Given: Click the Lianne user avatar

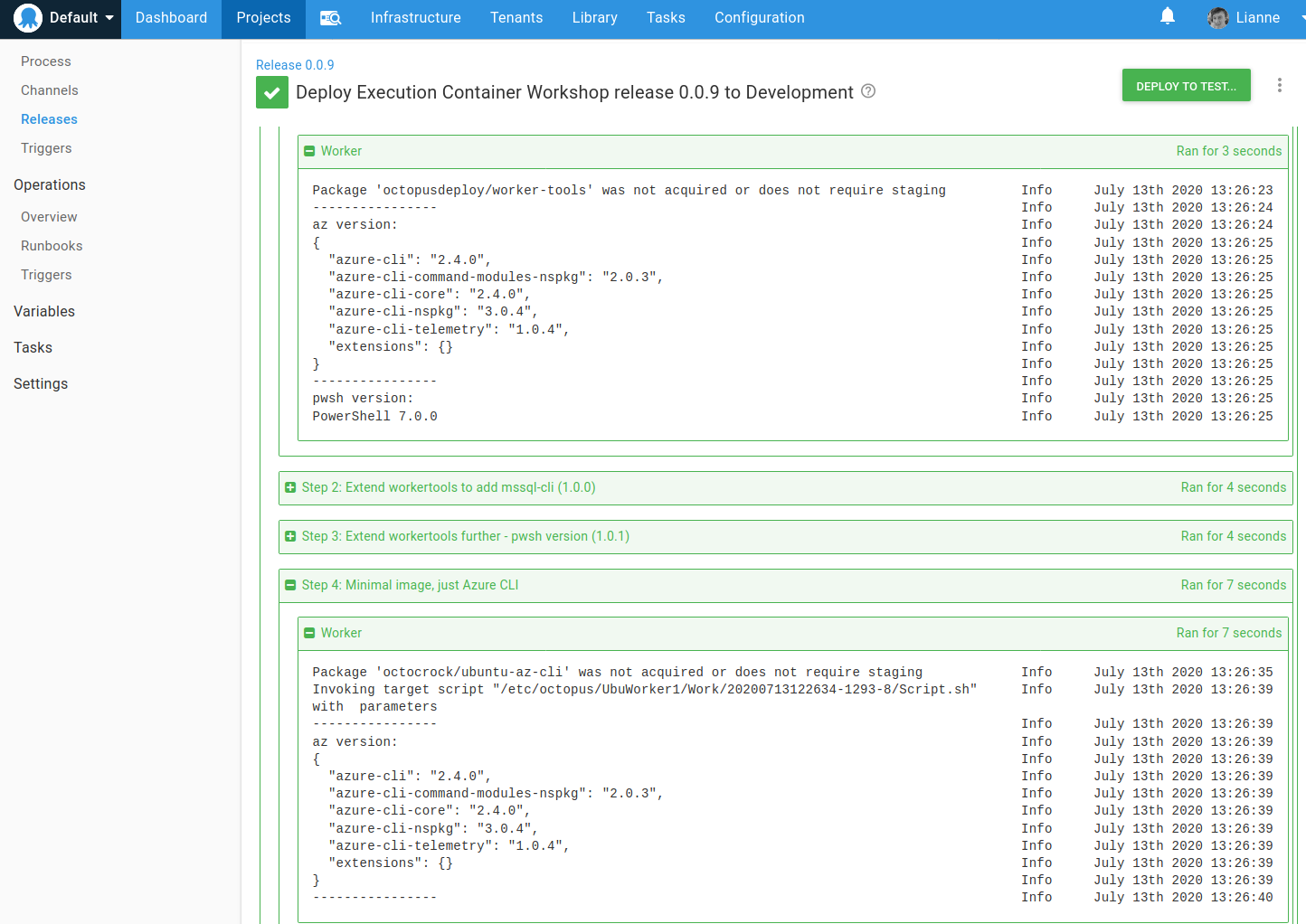Looking at the screenshot, I should click(1218, 18).
